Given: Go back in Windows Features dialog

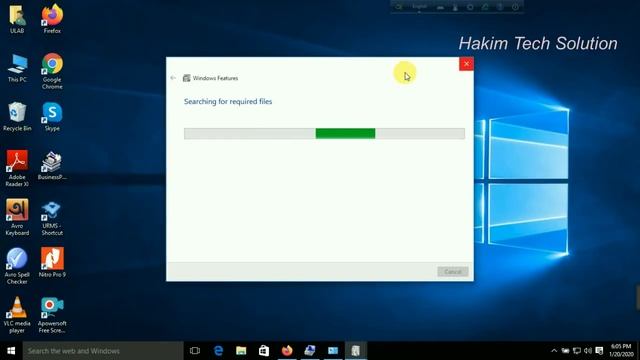Looking at the screenshot, I should [173, 78].
